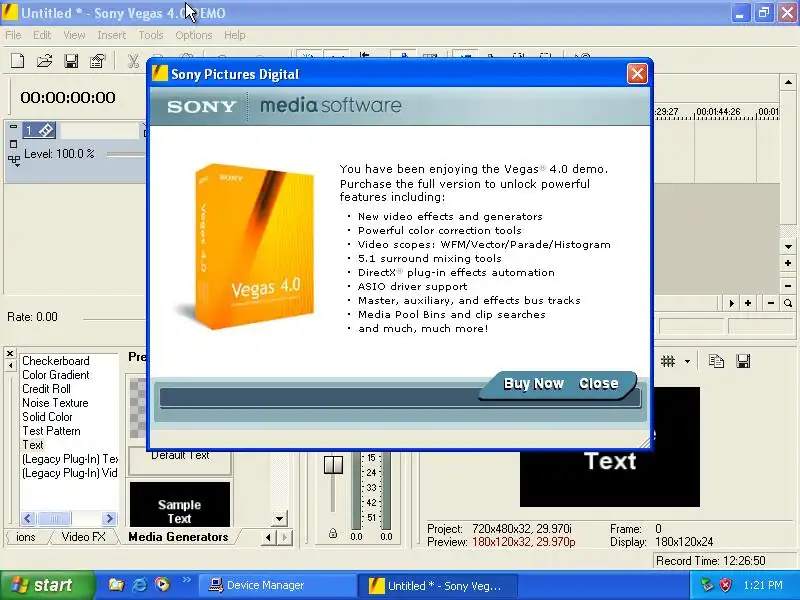Open Project Properties toolbar icon

click(97, 61)
